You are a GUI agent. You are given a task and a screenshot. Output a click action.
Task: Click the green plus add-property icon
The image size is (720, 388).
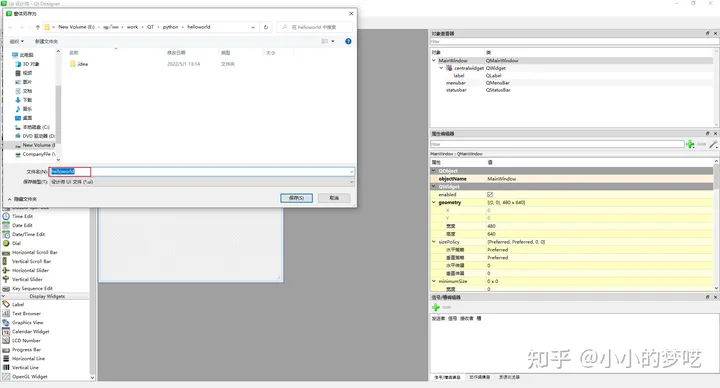click(x=690, y=144)
